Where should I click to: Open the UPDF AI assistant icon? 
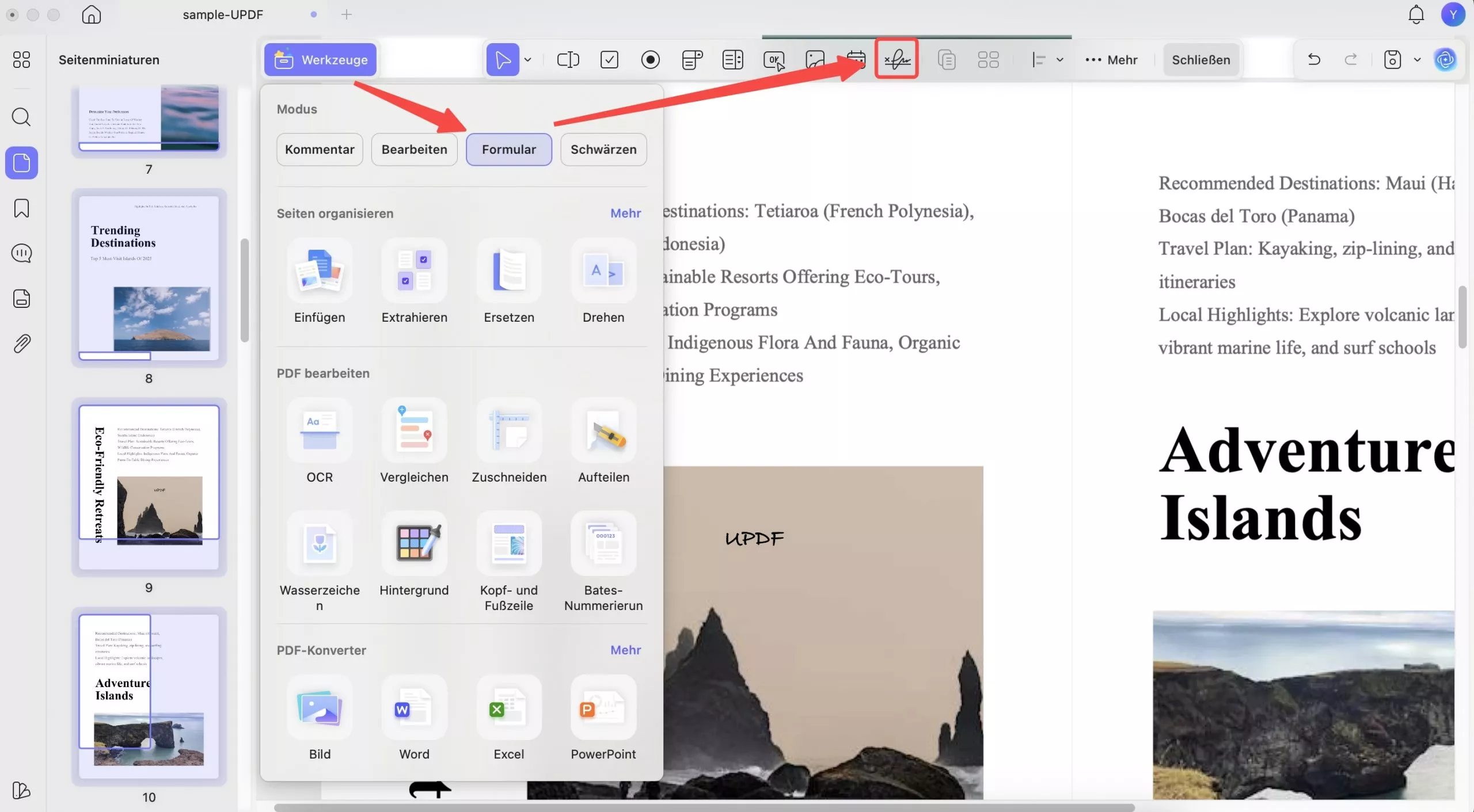[1445, 59]
